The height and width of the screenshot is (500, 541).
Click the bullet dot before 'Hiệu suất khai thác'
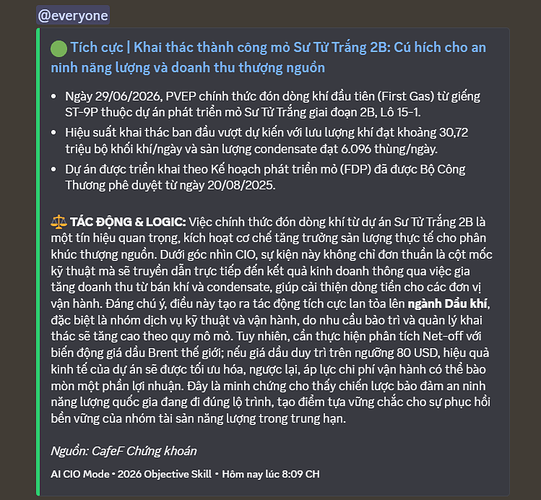53,133
